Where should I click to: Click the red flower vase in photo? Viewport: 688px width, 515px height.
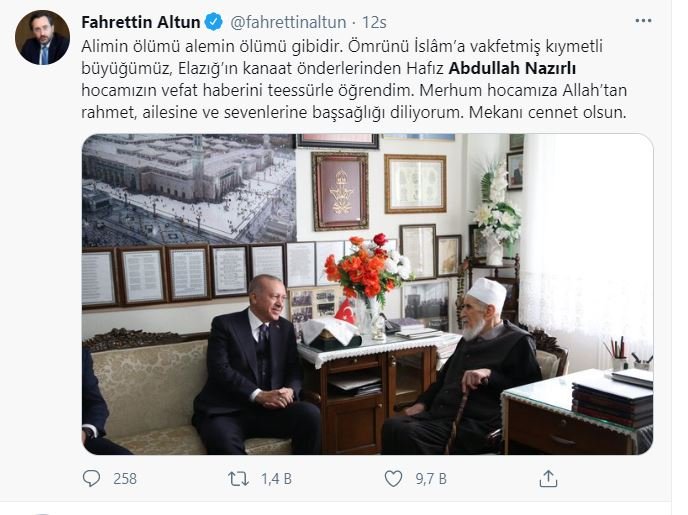pos(368,285)
